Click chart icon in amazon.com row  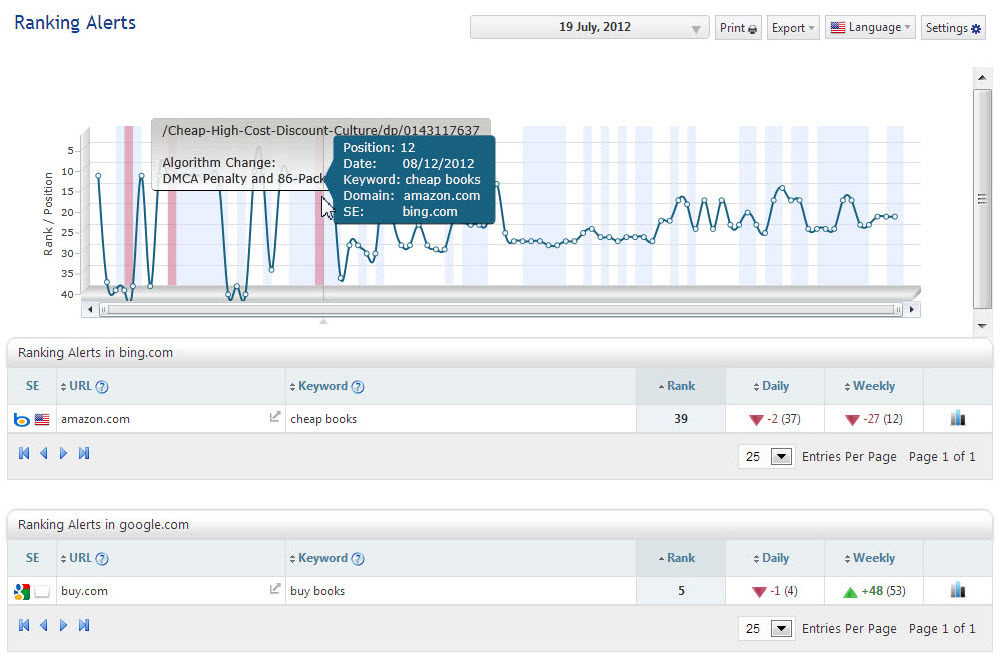(958, 419)
